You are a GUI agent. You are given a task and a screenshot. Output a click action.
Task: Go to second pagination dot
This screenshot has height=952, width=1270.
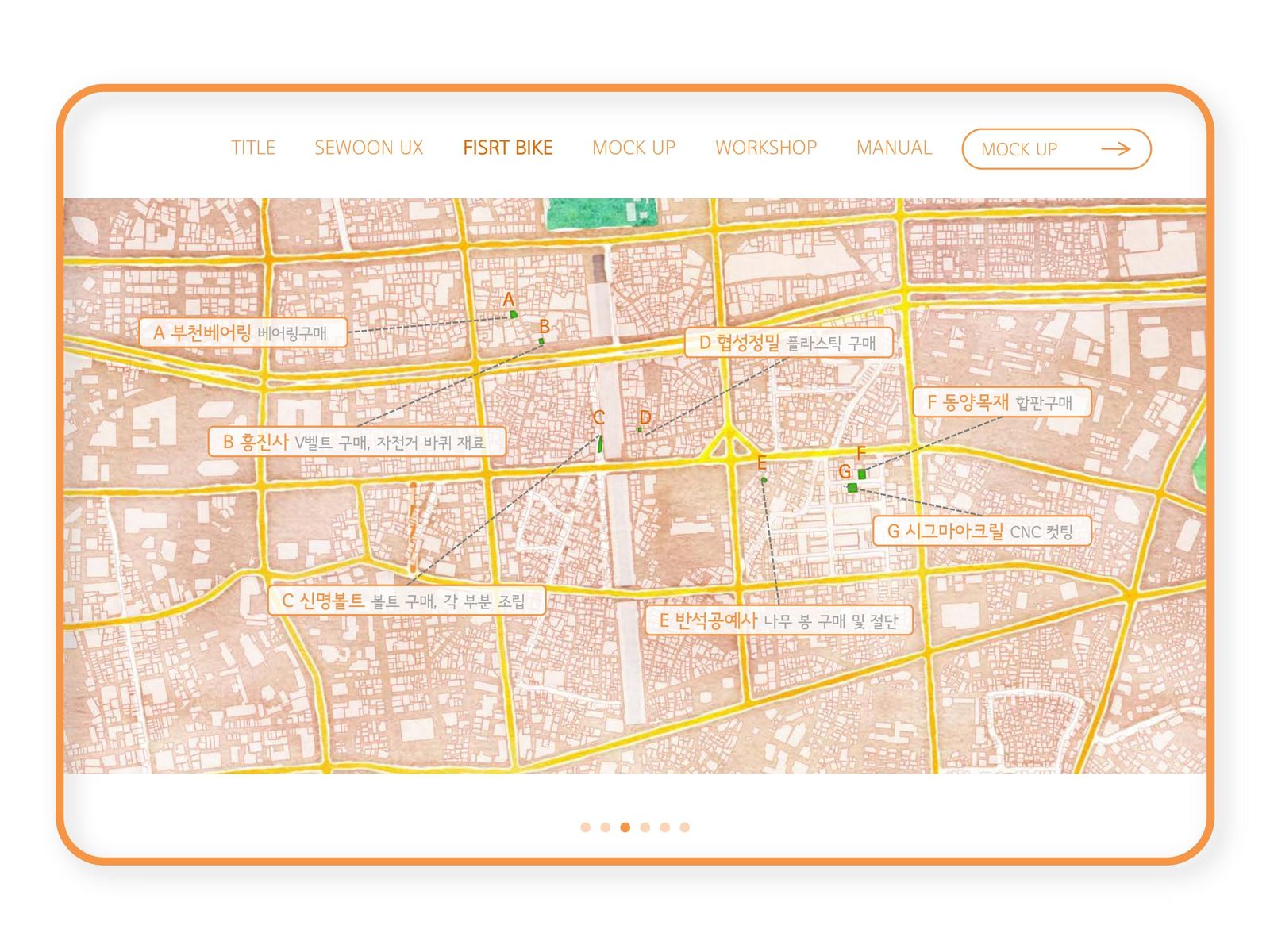pos(606,827)
